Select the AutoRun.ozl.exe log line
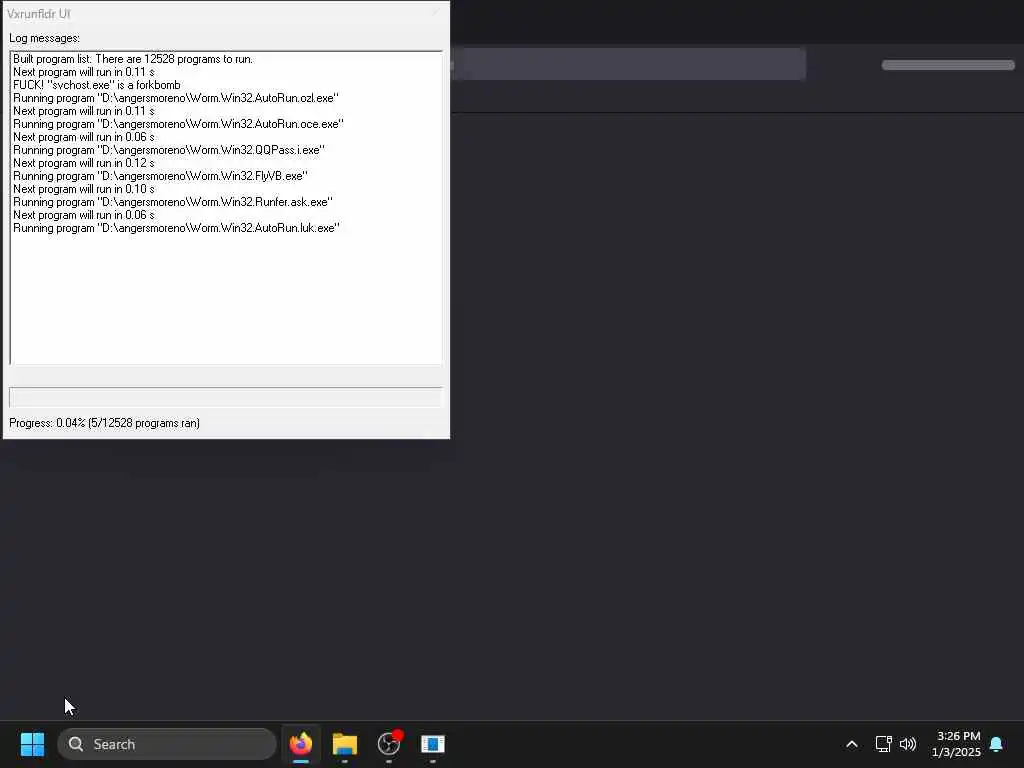The width and height of the screenshot is (1024, 768). tap(176, 98)
